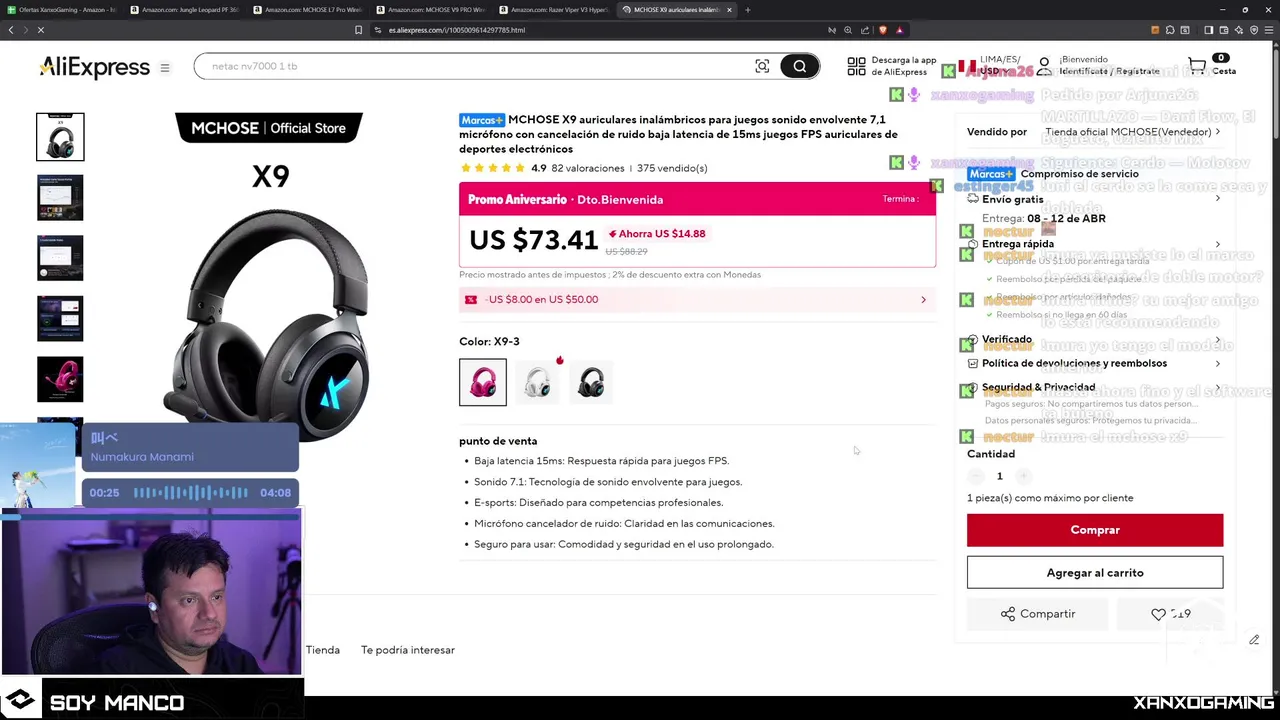
Task: Open Tienda oficial MCHOSE seller dropdown
Action: (x=1133, y=132)
